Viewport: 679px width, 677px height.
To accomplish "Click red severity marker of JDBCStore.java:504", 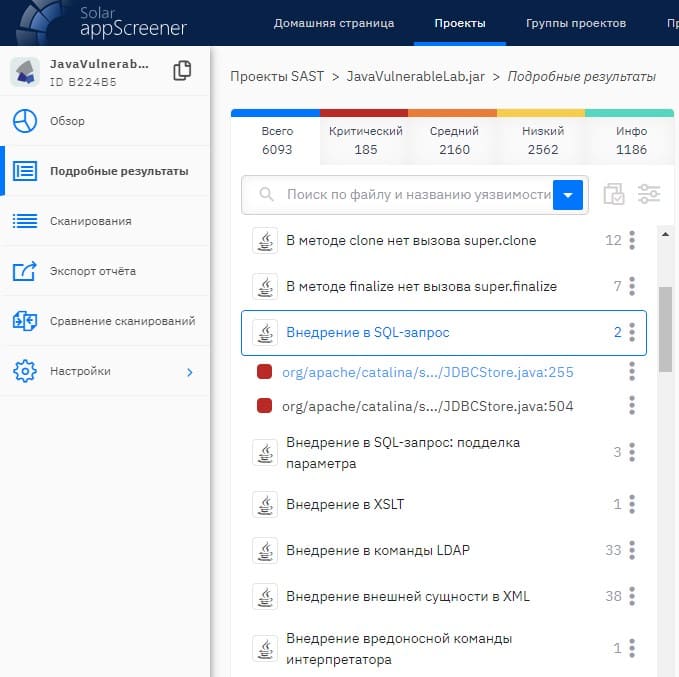I will 264,406.
